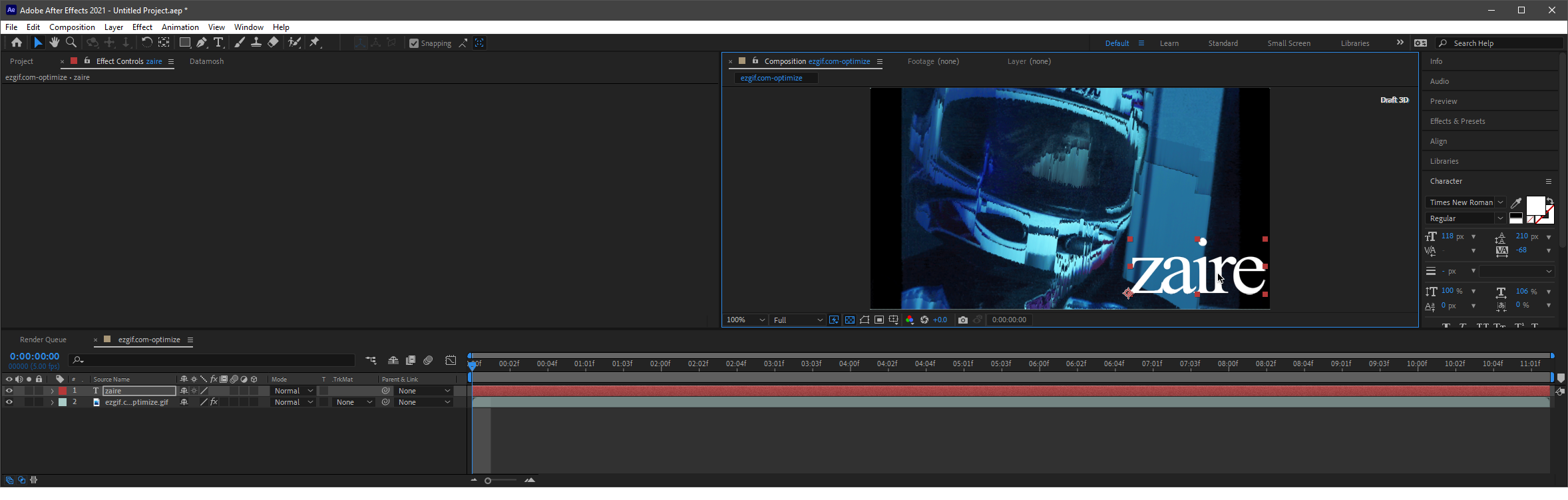The height and width of the screenshot is (500, 1568).
Task: Expand the zaire layer properties
Action: coord(52,391)
